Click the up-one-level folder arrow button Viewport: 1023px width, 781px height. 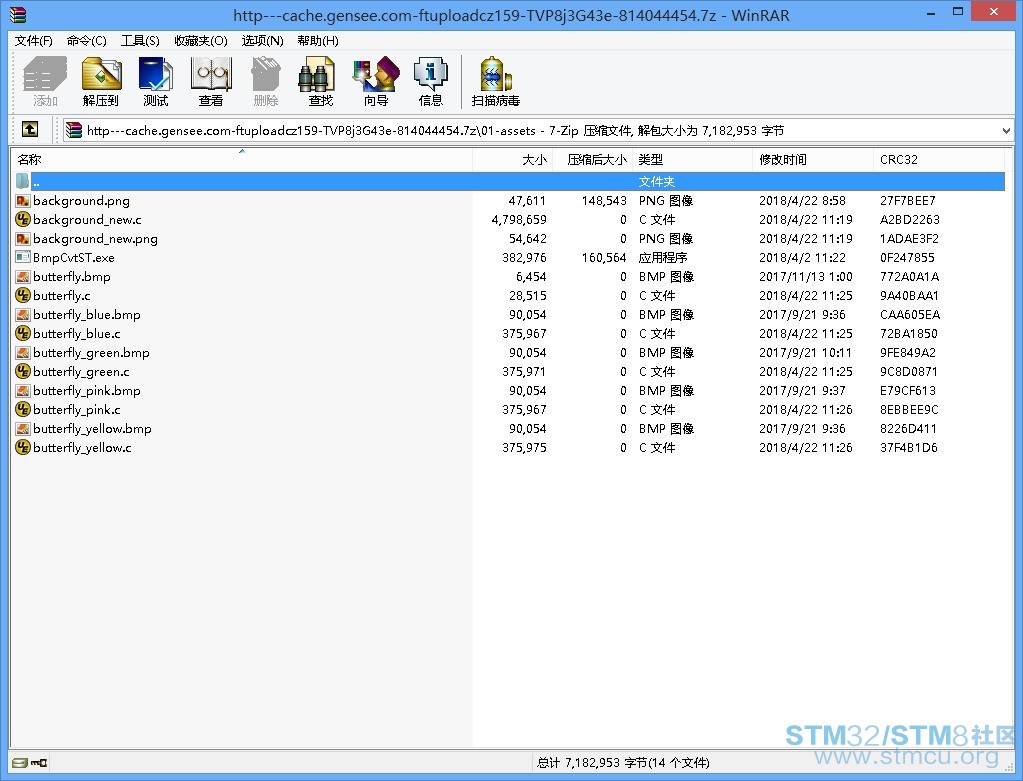click(x=29, y=129)
